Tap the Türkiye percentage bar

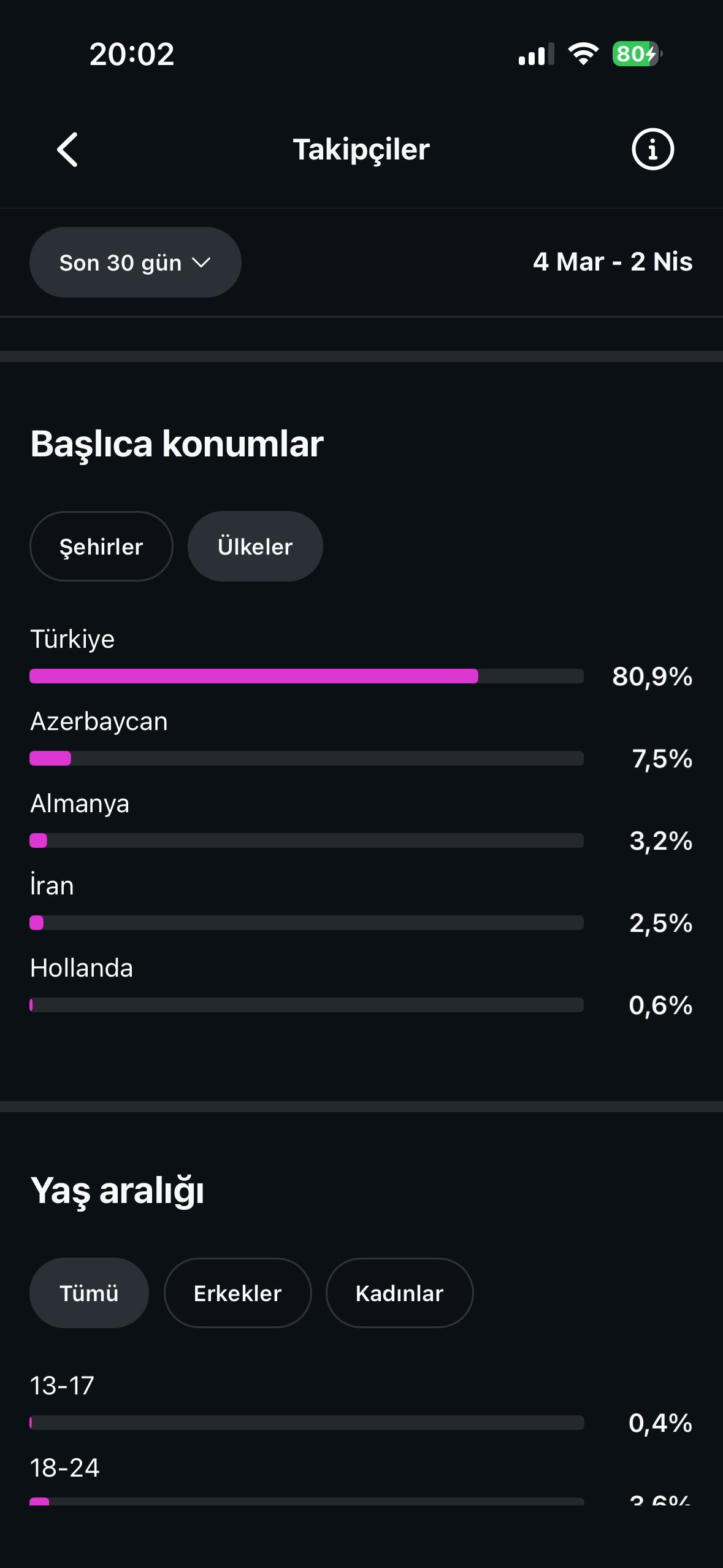(307, 676)
